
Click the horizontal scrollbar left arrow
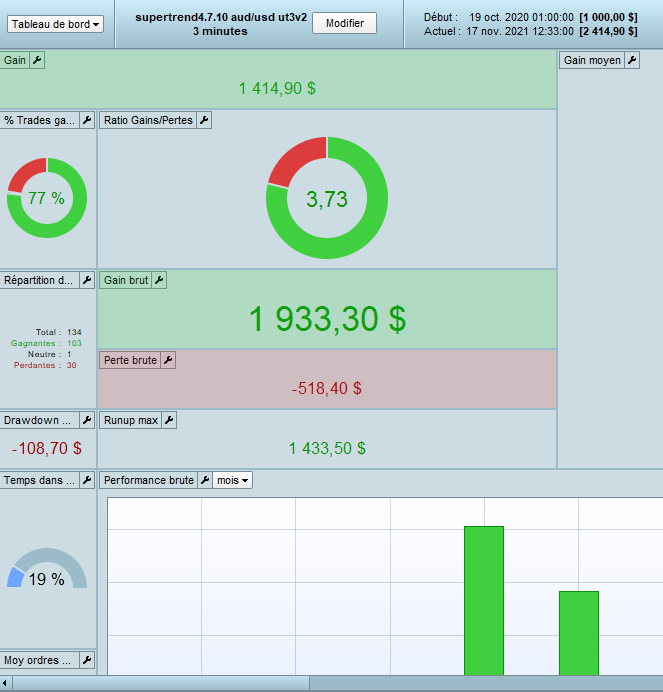pos(5,683)
